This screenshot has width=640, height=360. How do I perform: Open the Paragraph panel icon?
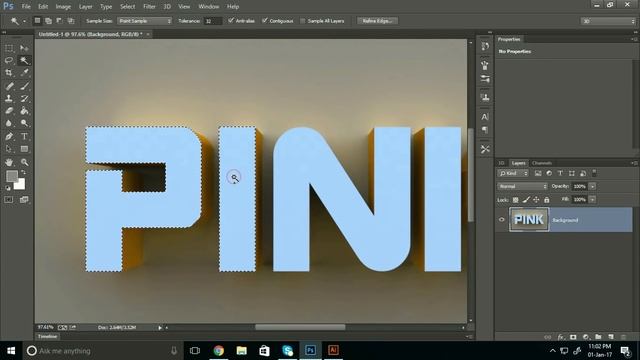485,130
